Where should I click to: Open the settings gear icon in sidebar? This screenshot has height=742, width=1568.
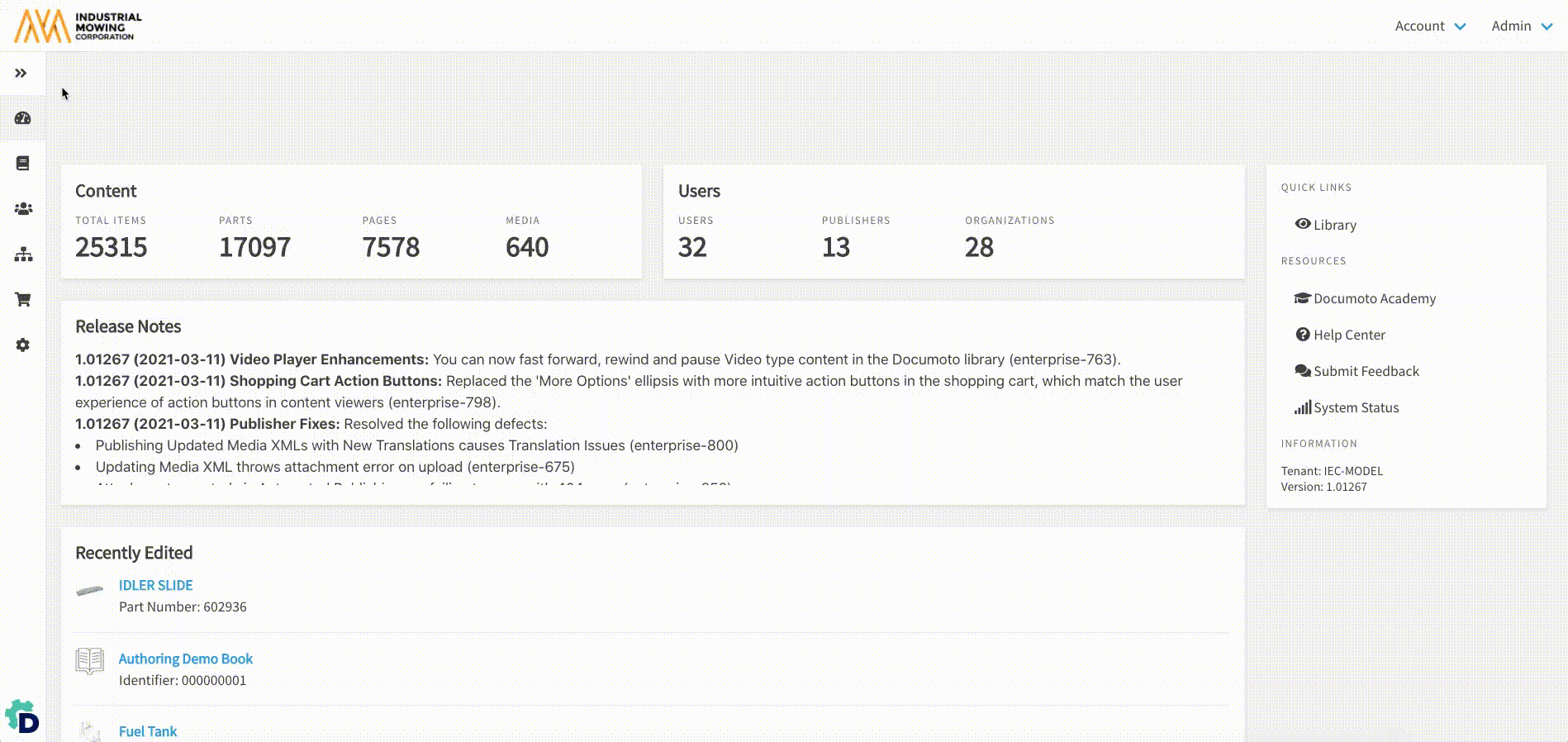click(x=23, y=345)
